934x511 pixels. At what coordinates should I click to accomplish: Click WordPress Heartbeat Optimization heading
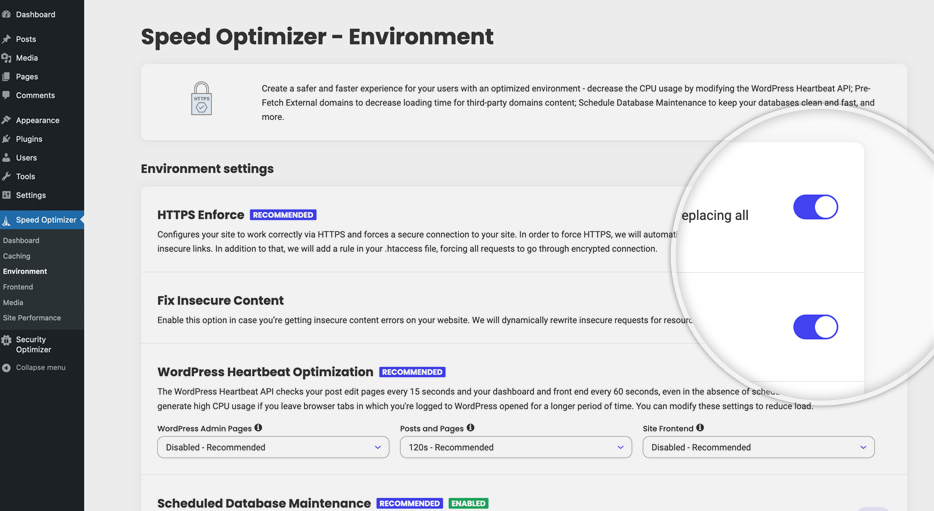[265, 372]
